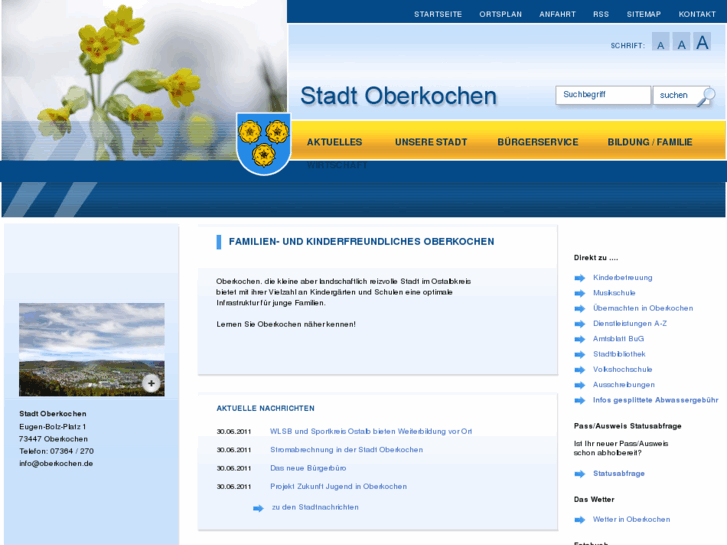Click the arrow icon beside Ausschreibungen
This screenshot has width=727, height=545.
pos(580,385)
